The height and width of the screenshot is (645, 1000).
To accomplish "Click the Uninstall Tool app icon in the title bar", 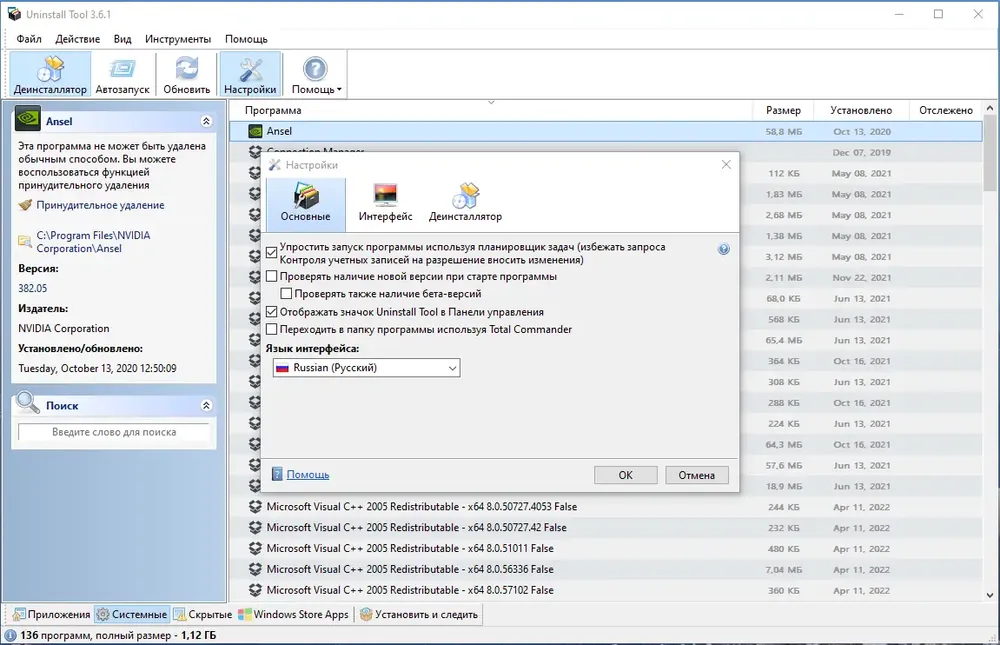I will (x=14, y=14).
